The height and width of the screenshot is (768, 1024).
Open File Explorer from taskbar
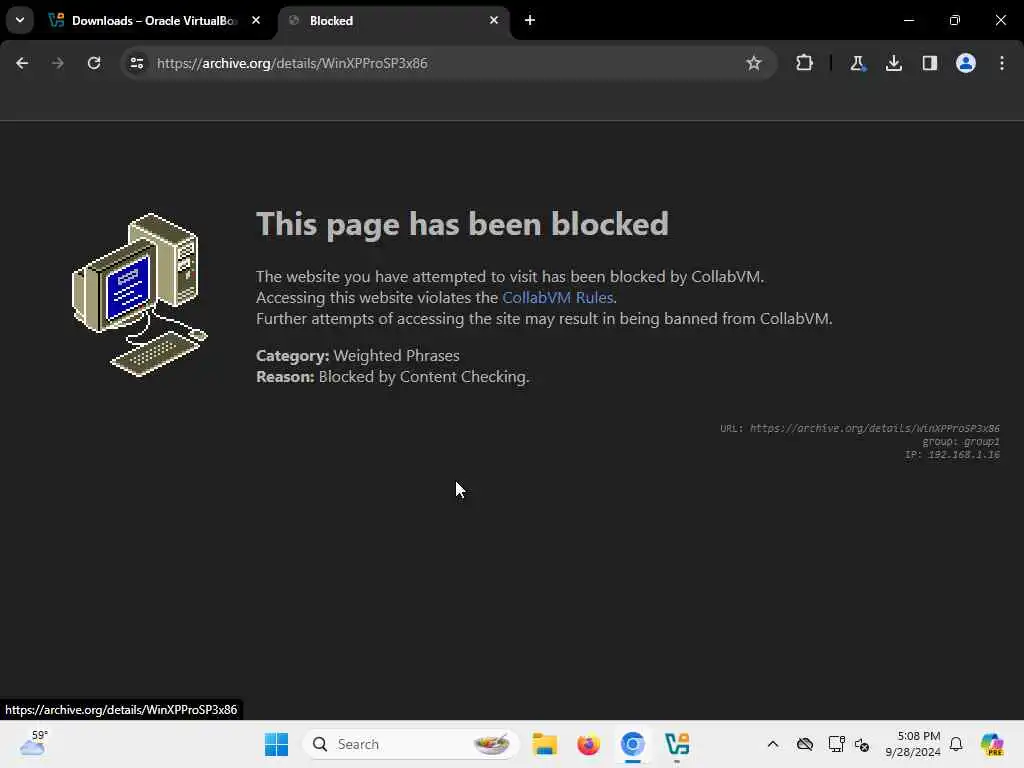point(544,744)
